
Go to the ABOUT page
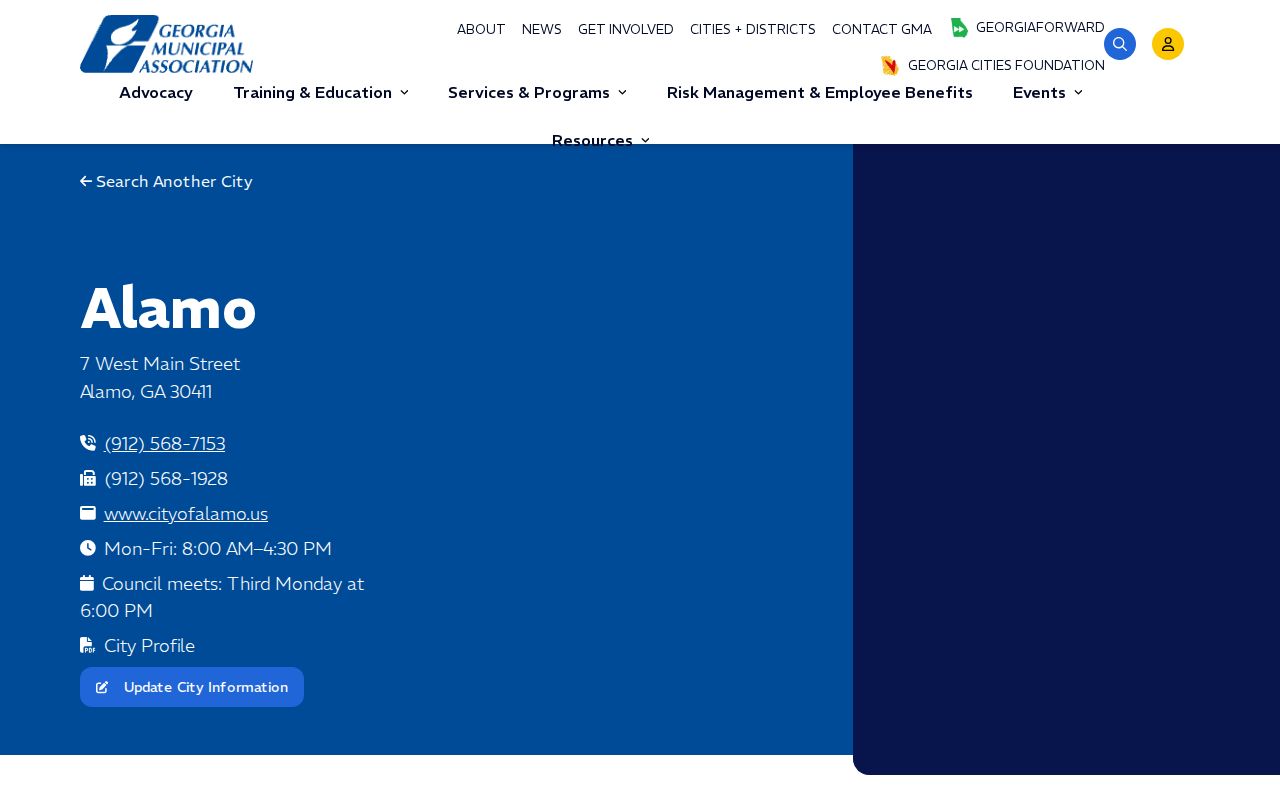pyautogui.click(x=481, y=30)
